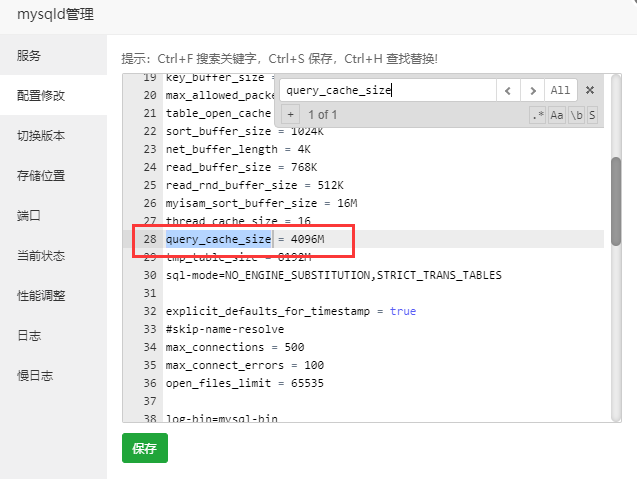Click the sort_buffer_size line
This screenshot has width=637, height=479.
pos(245,131)
